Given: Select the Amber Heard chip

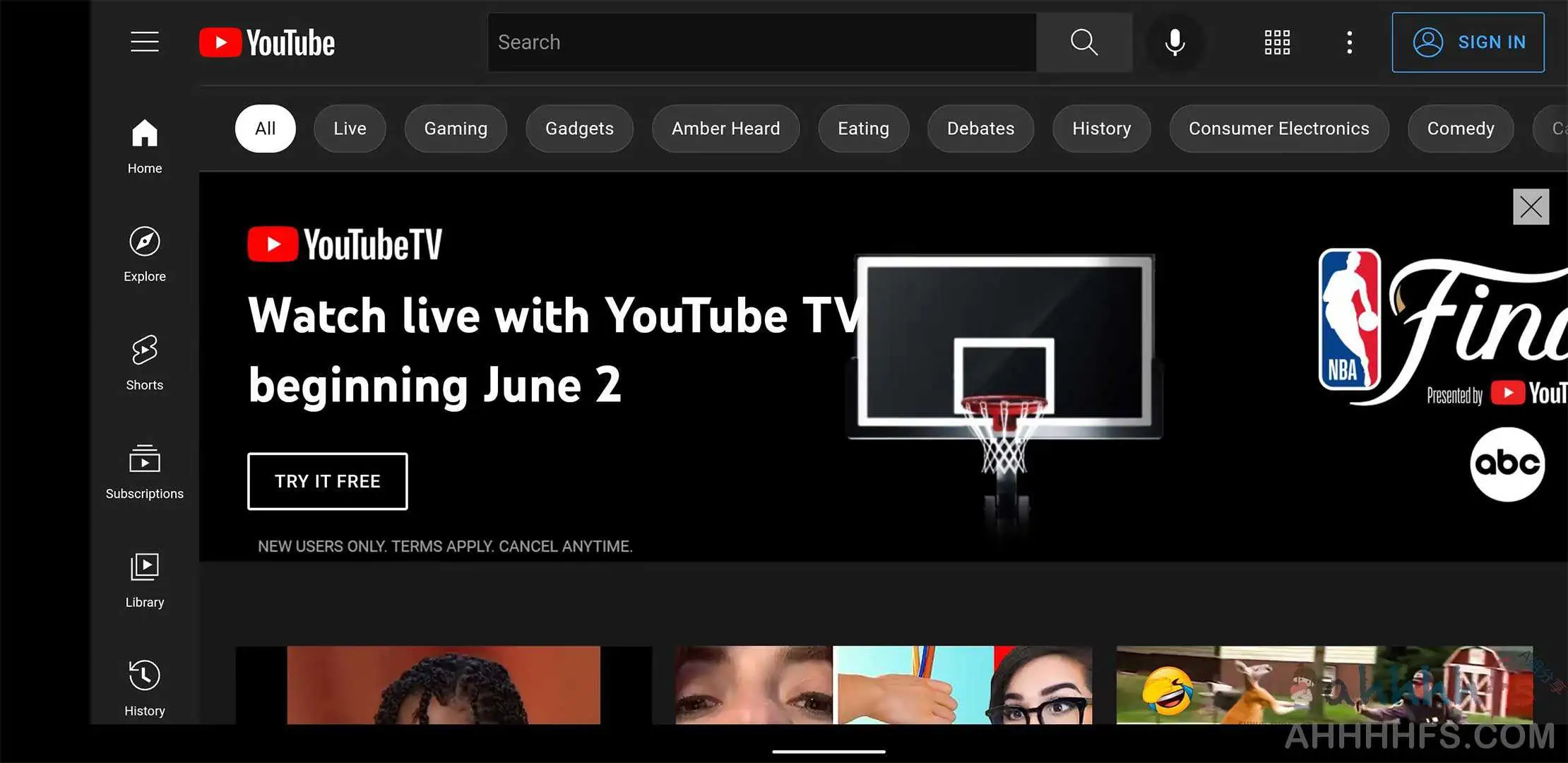Looking at the screenshot, I should tap(725, 129).
